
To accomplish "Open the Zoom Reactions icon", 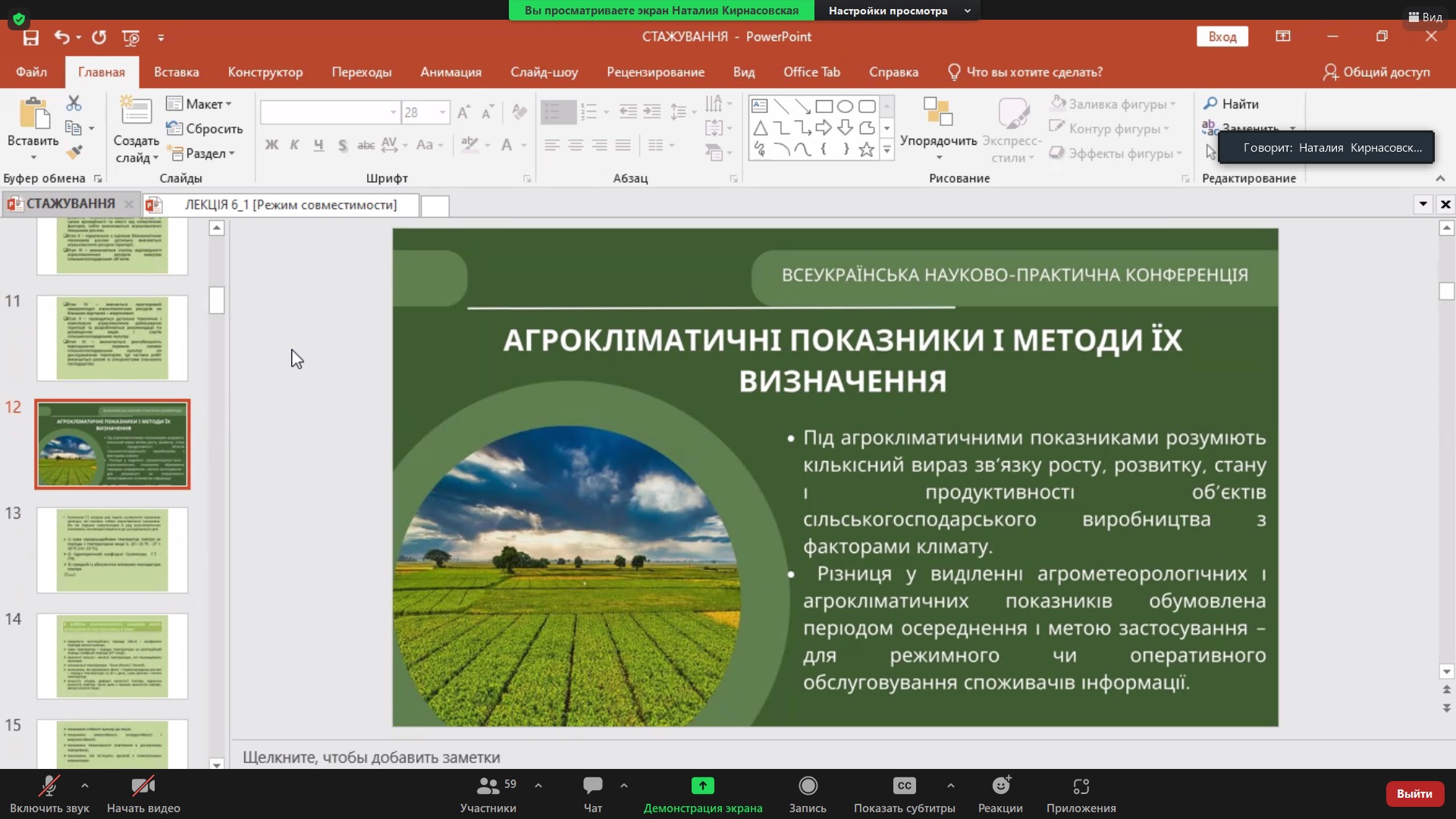I will tap(1000, 786).
